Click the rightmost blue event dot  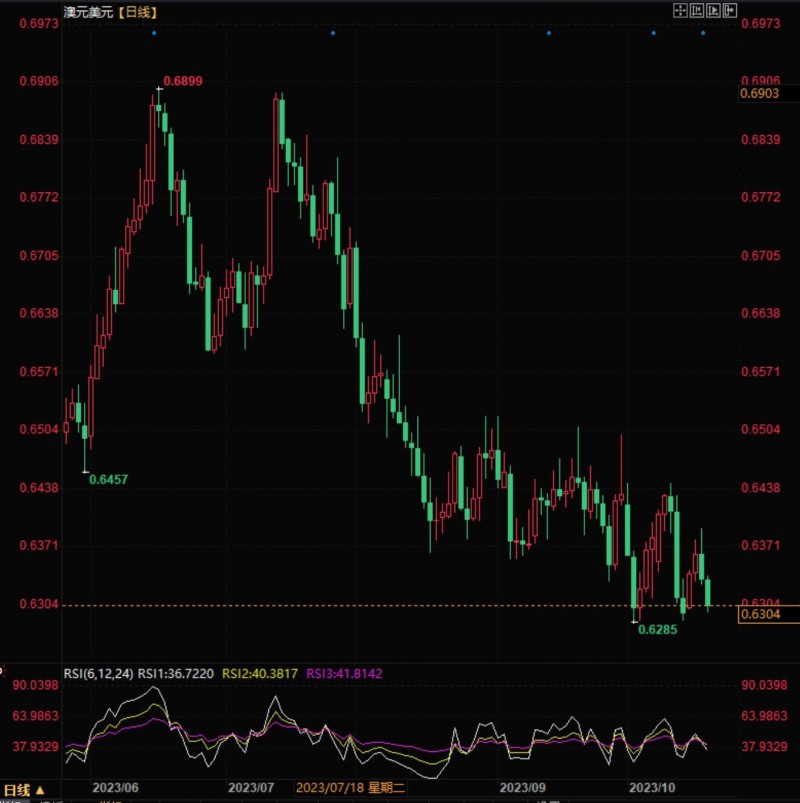(x=703, y=33)
